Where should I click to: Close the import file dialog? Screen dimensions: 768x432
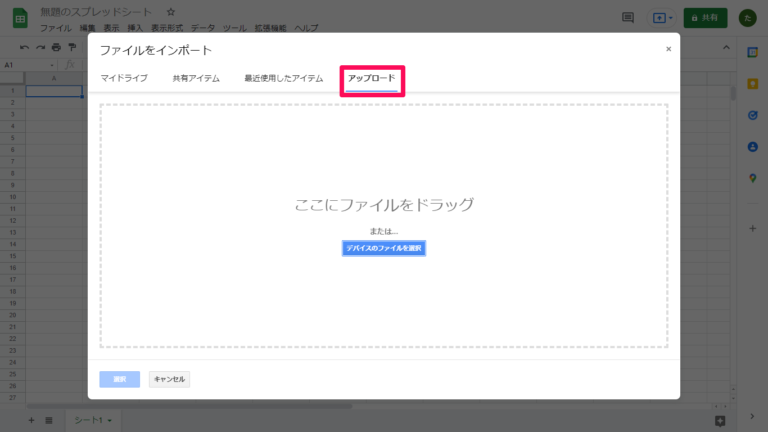[669, 49]
